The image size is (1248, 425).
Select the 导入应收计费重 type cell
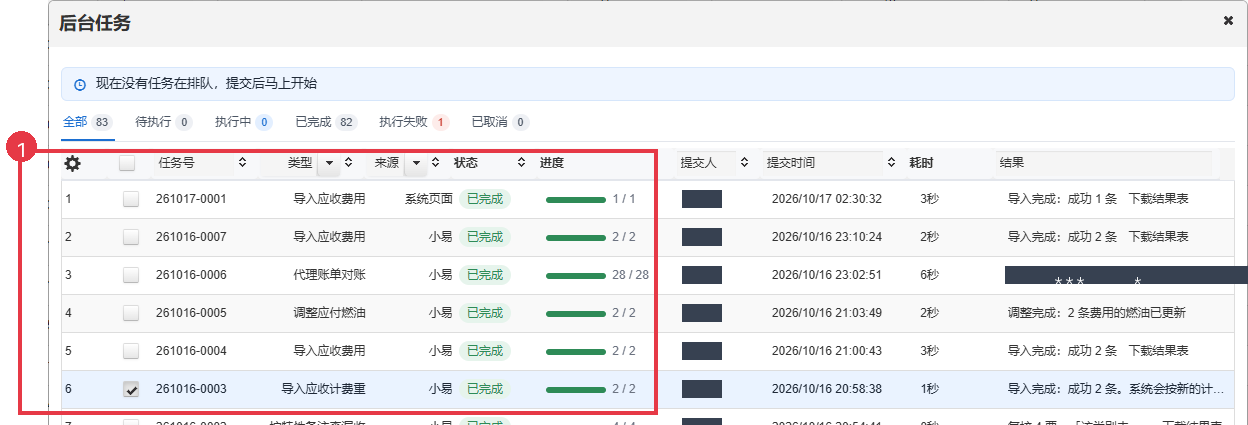tap(323, 389)
